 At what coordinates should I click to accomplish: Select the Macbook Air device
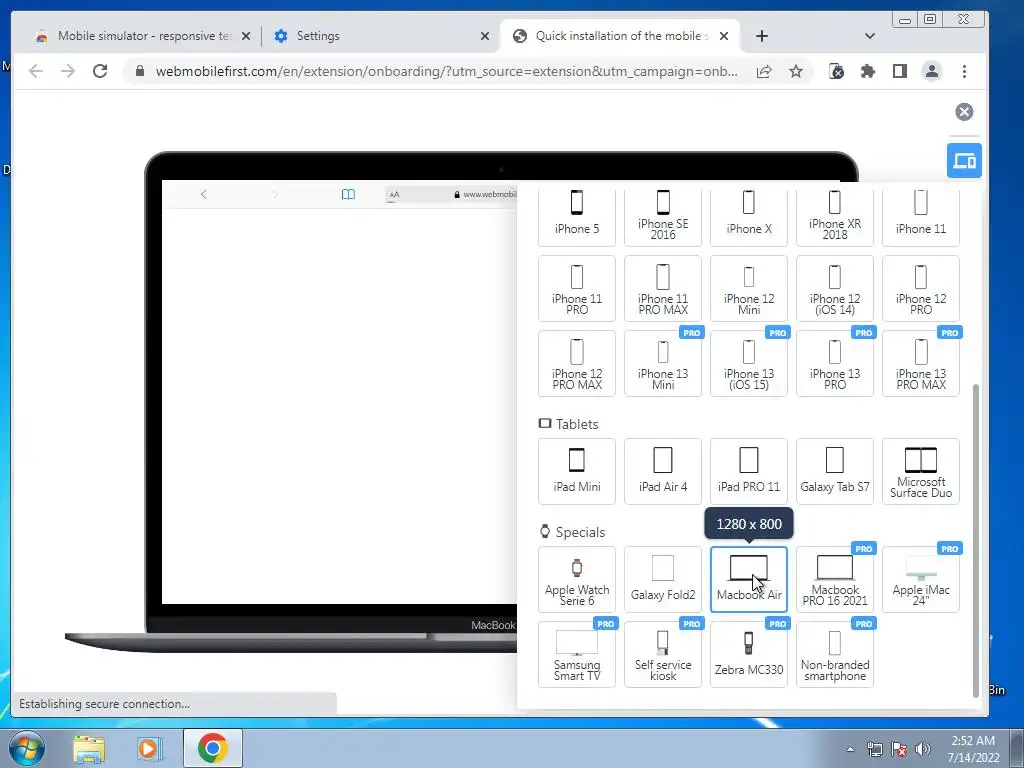click(x=749, y=579)
